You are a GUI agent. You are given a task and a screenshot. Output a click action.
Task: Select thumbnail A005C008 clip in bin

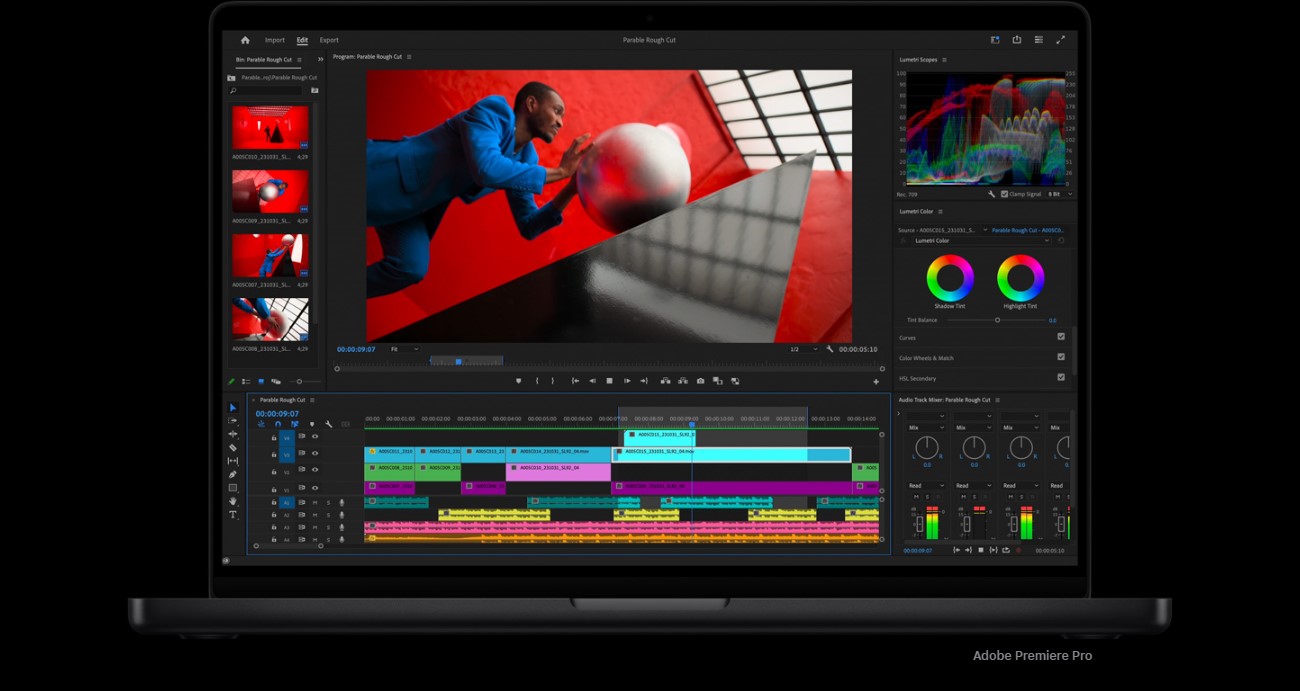coord(270,320)
